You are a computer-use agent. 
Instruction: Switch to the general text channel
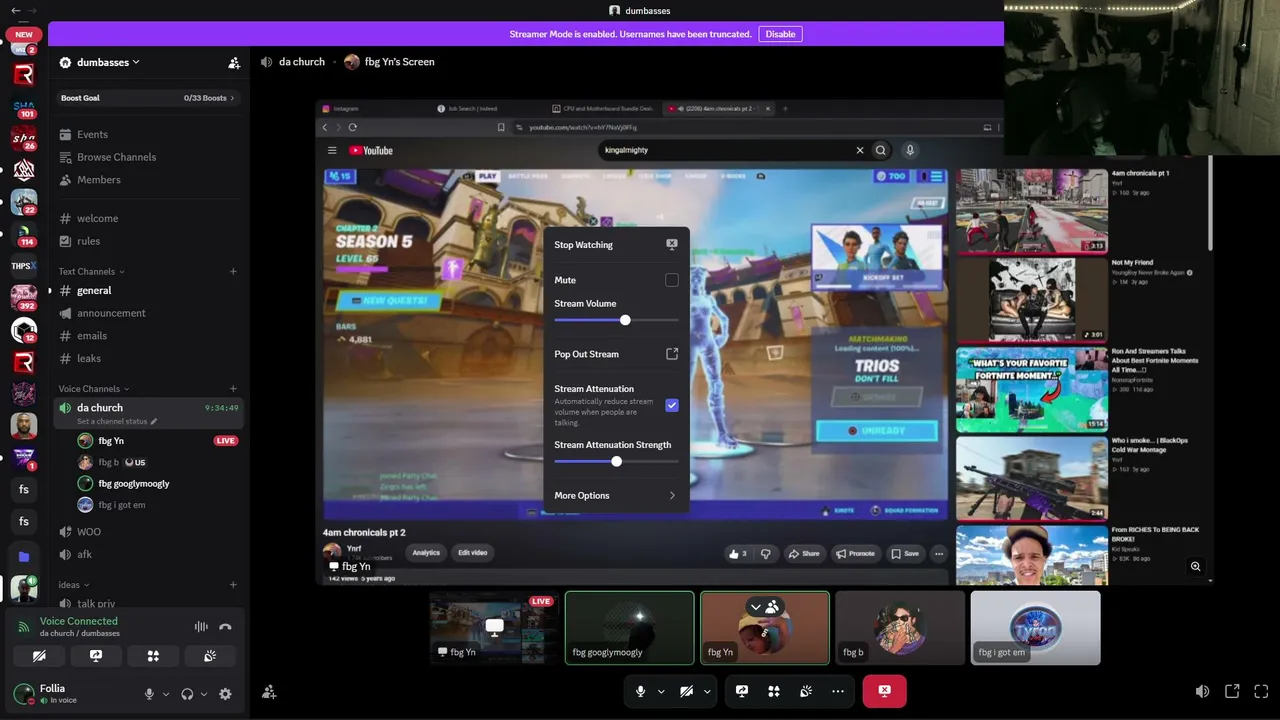click(148, 290)
